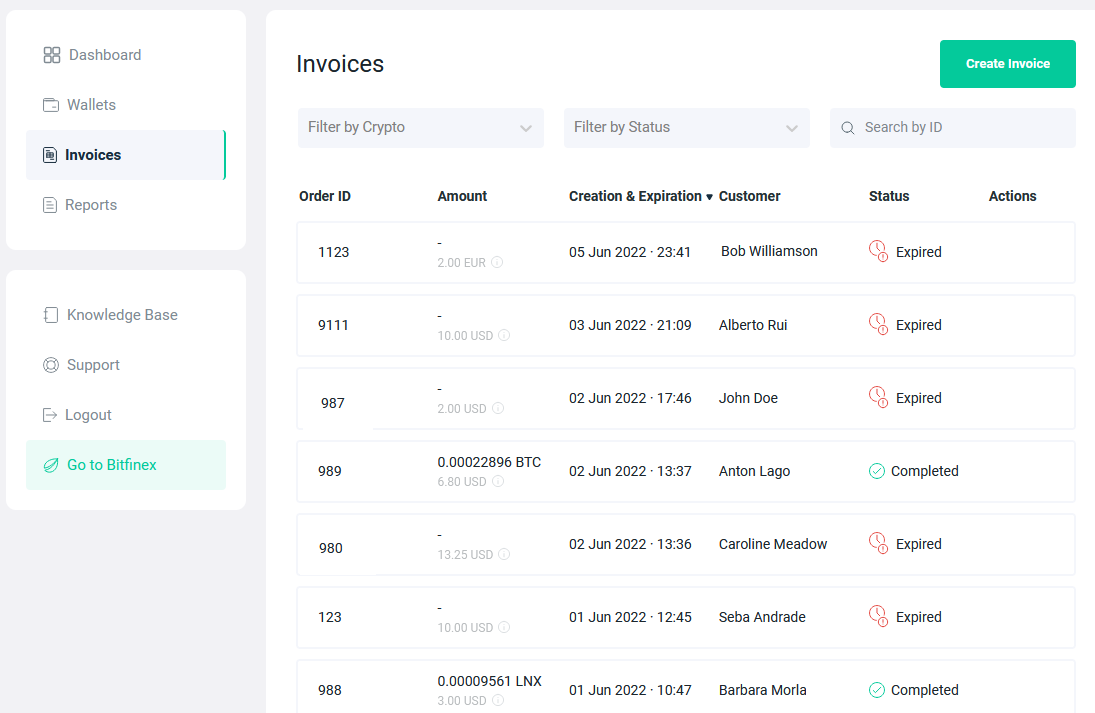The image size is (1095, 713).
Task: Click order ID 9111
Action: [333, 325]
